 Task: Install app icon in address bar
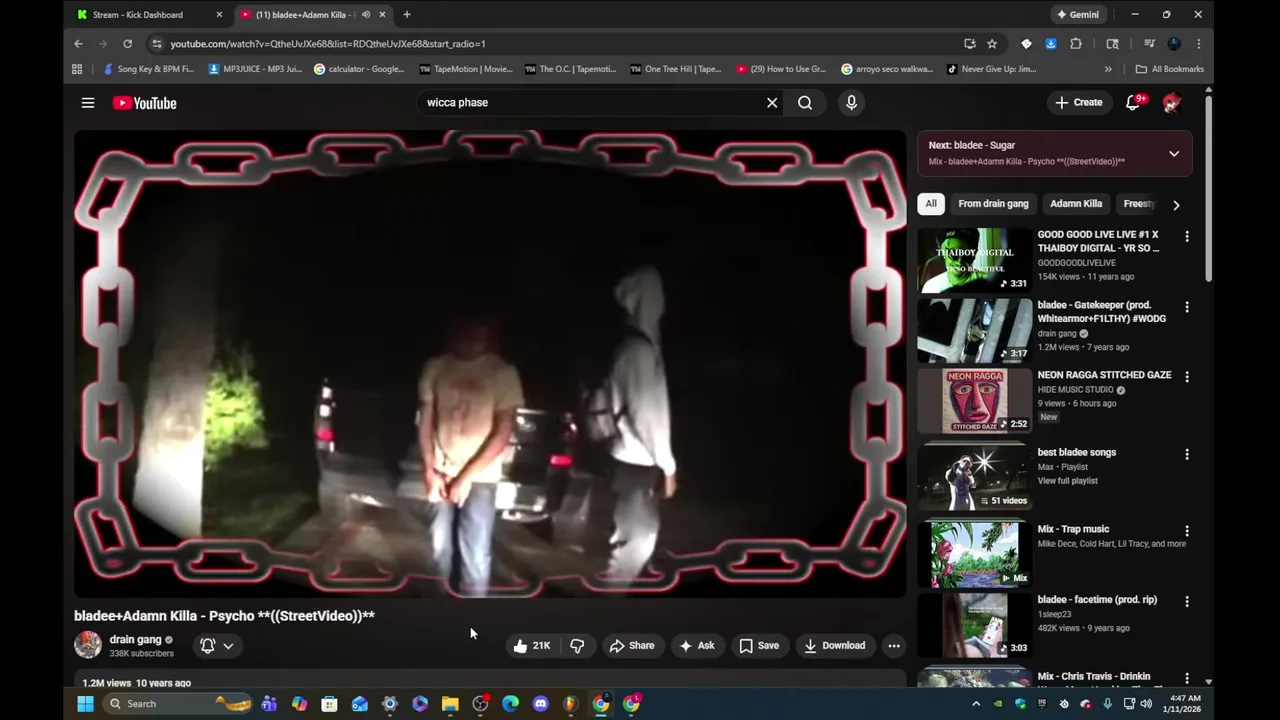tap(969, 44)
